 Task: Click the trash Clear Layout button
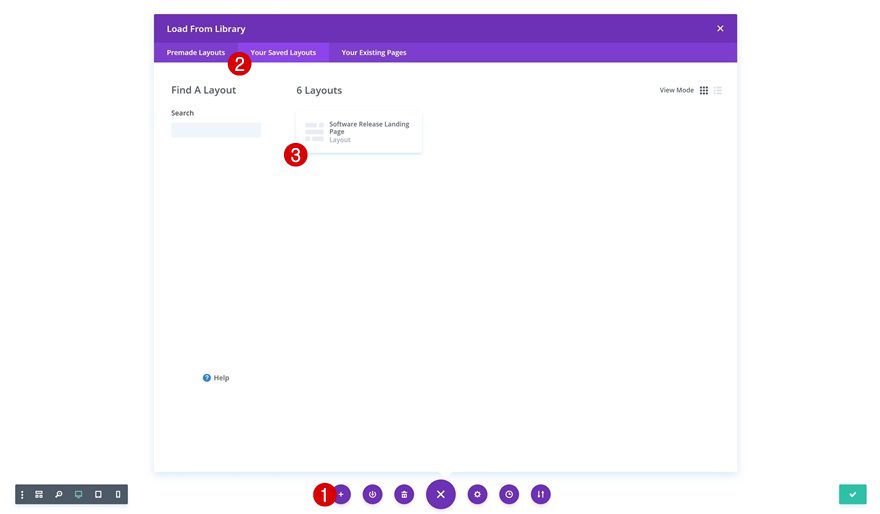(x=404, y=494)
